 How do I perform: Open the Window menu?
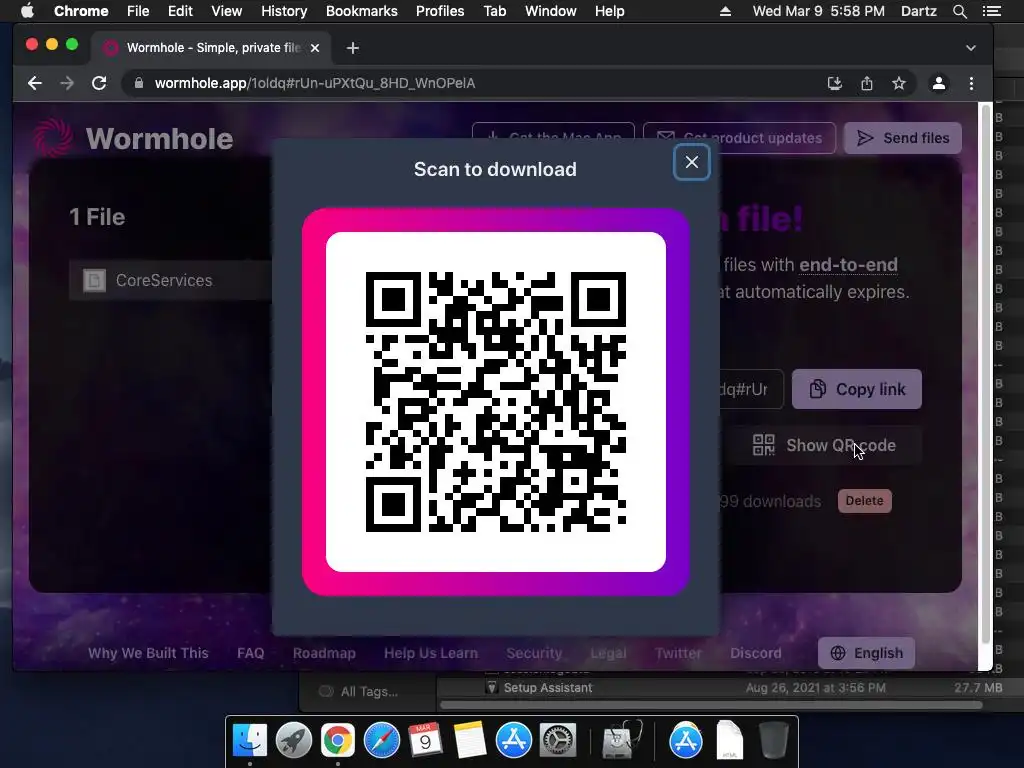point(551,11)
